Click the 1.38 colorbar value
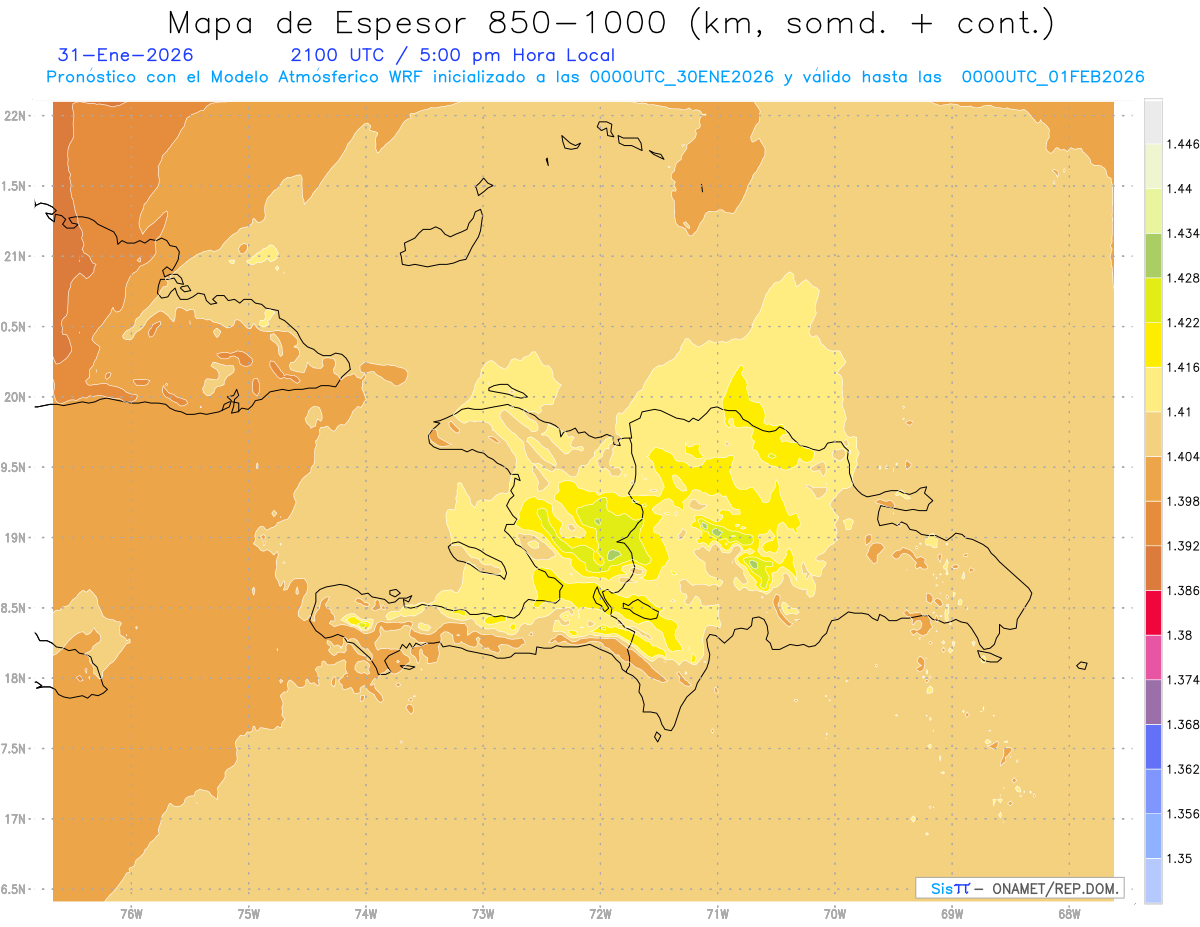 [1180, 635]
